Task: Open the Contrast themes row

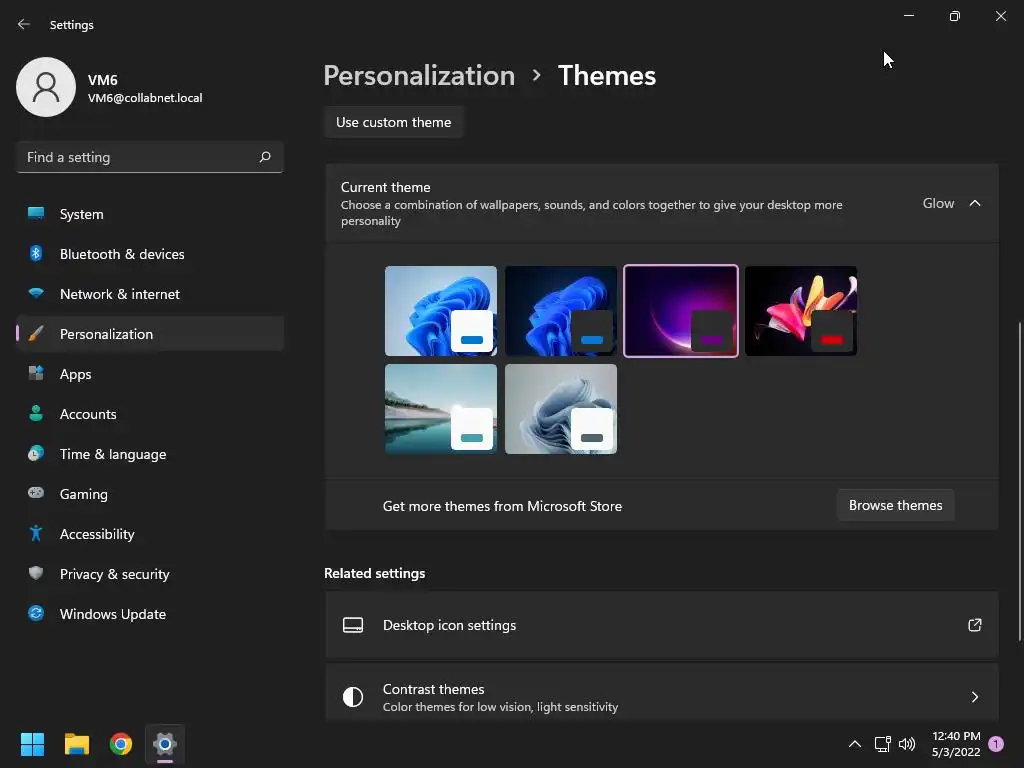Action: pyautogui.click(x=662, y=693)
